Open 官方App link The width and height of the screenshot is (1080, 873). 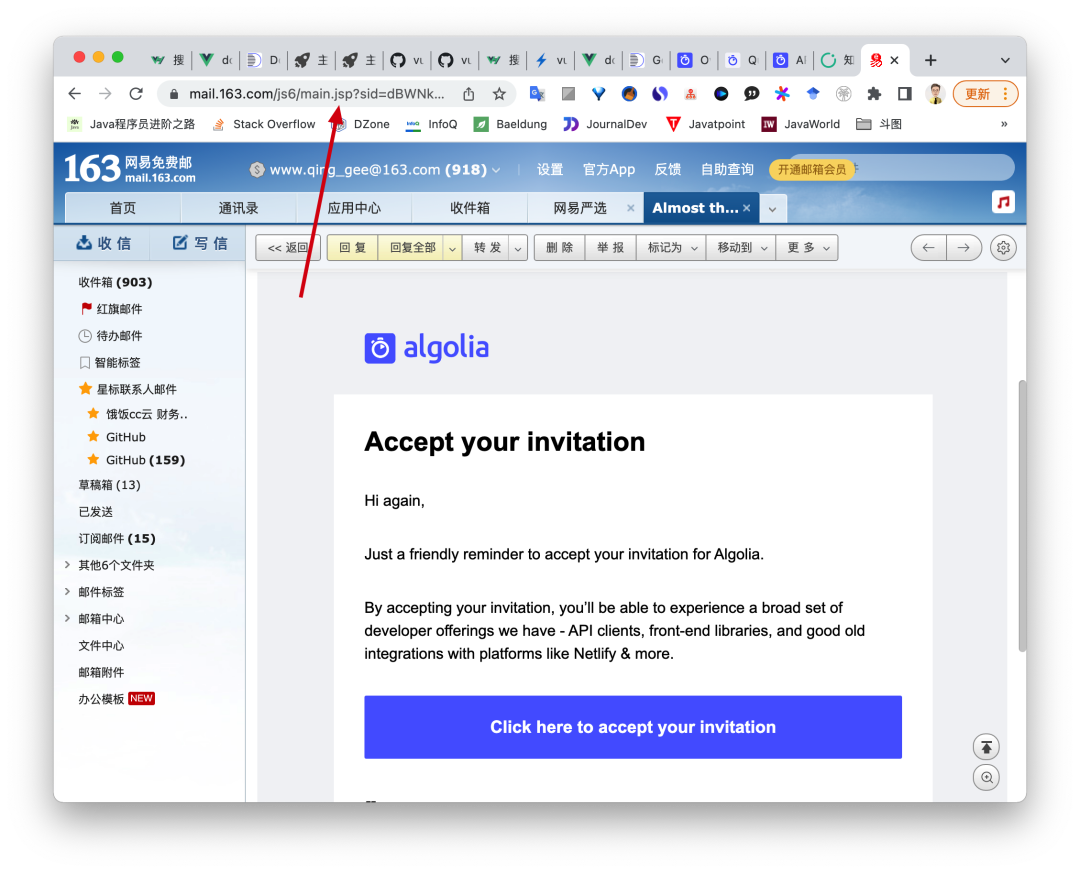609,170
